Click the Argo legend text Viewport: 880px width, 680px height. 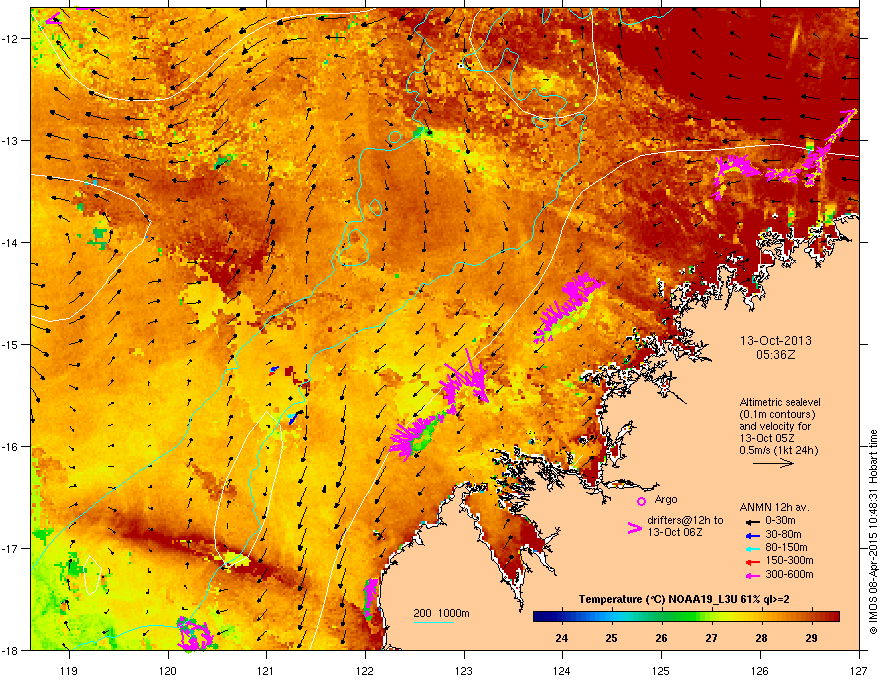point(666,499)
